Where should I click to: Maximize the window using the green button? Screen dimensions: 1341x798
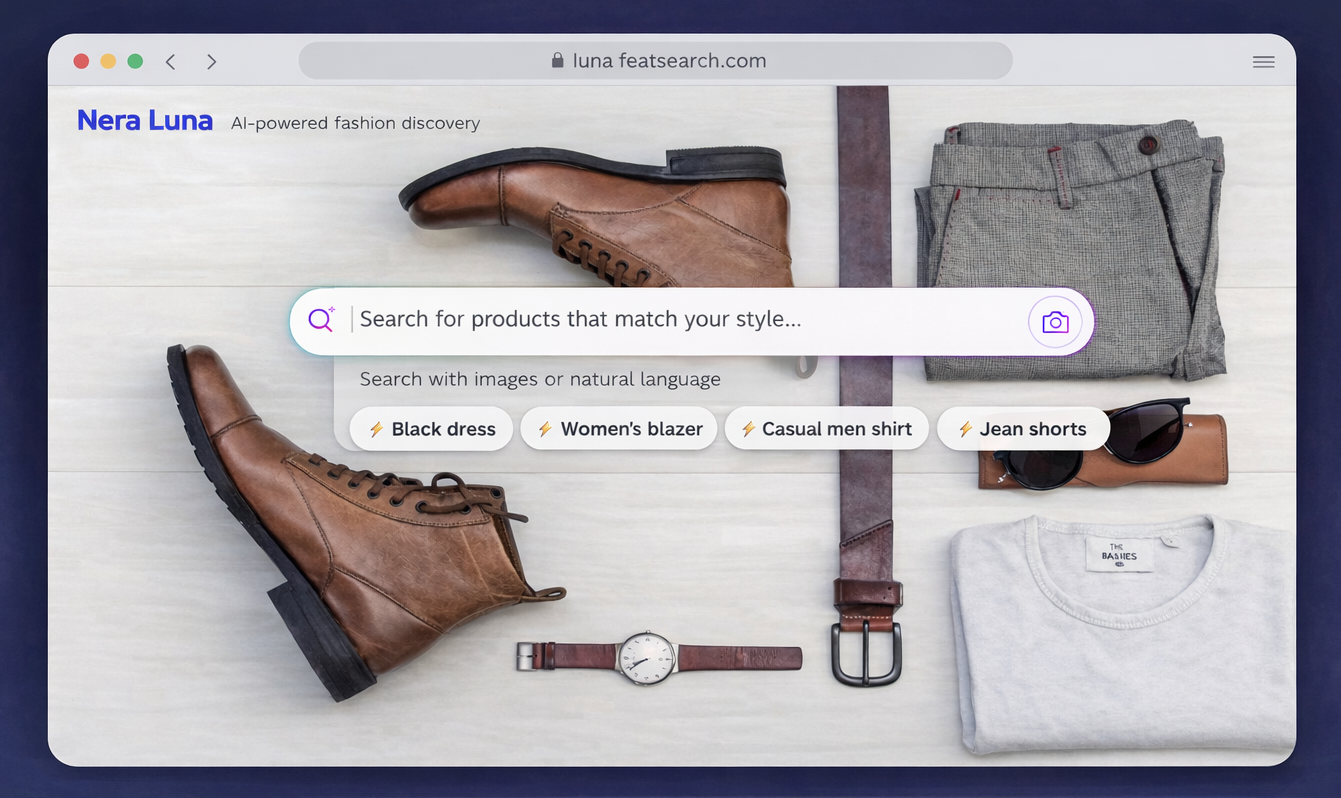(x=135, y=62)
